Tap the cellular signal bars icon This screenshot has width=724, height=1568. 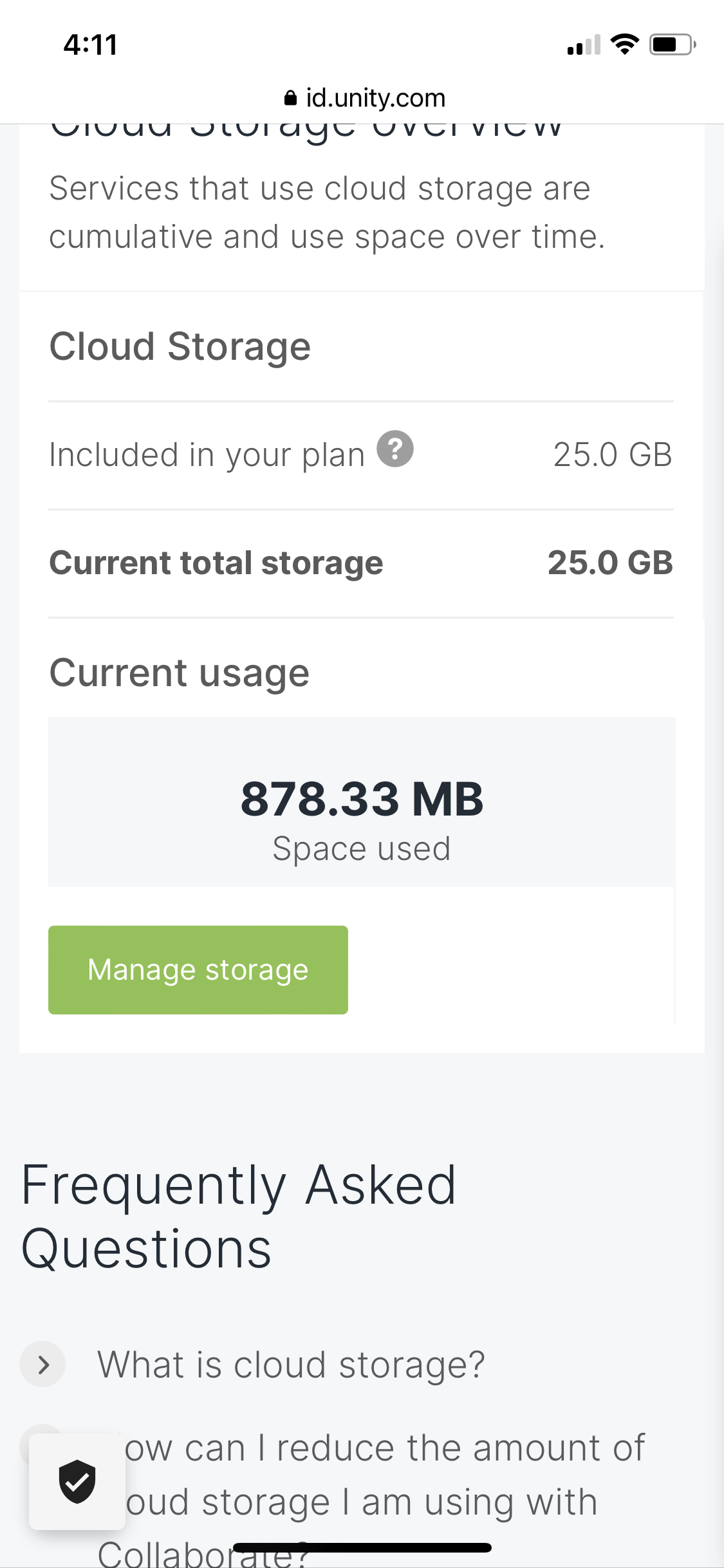point(583,45)
